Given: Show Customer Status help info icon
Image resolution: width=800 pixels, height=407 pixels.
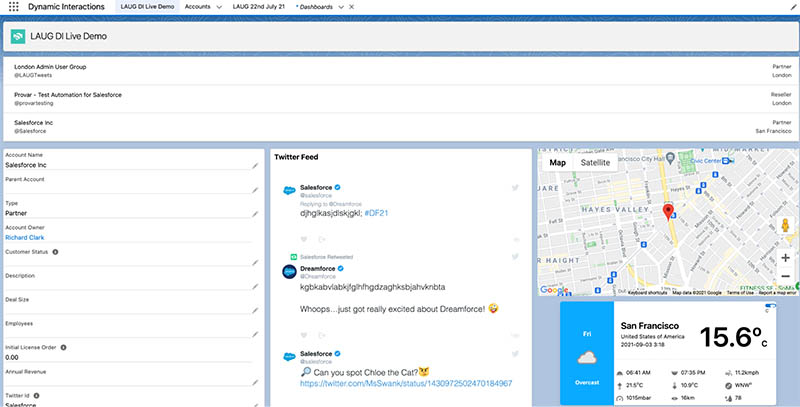Looking at the screenshot, I should tap(55, 252).
